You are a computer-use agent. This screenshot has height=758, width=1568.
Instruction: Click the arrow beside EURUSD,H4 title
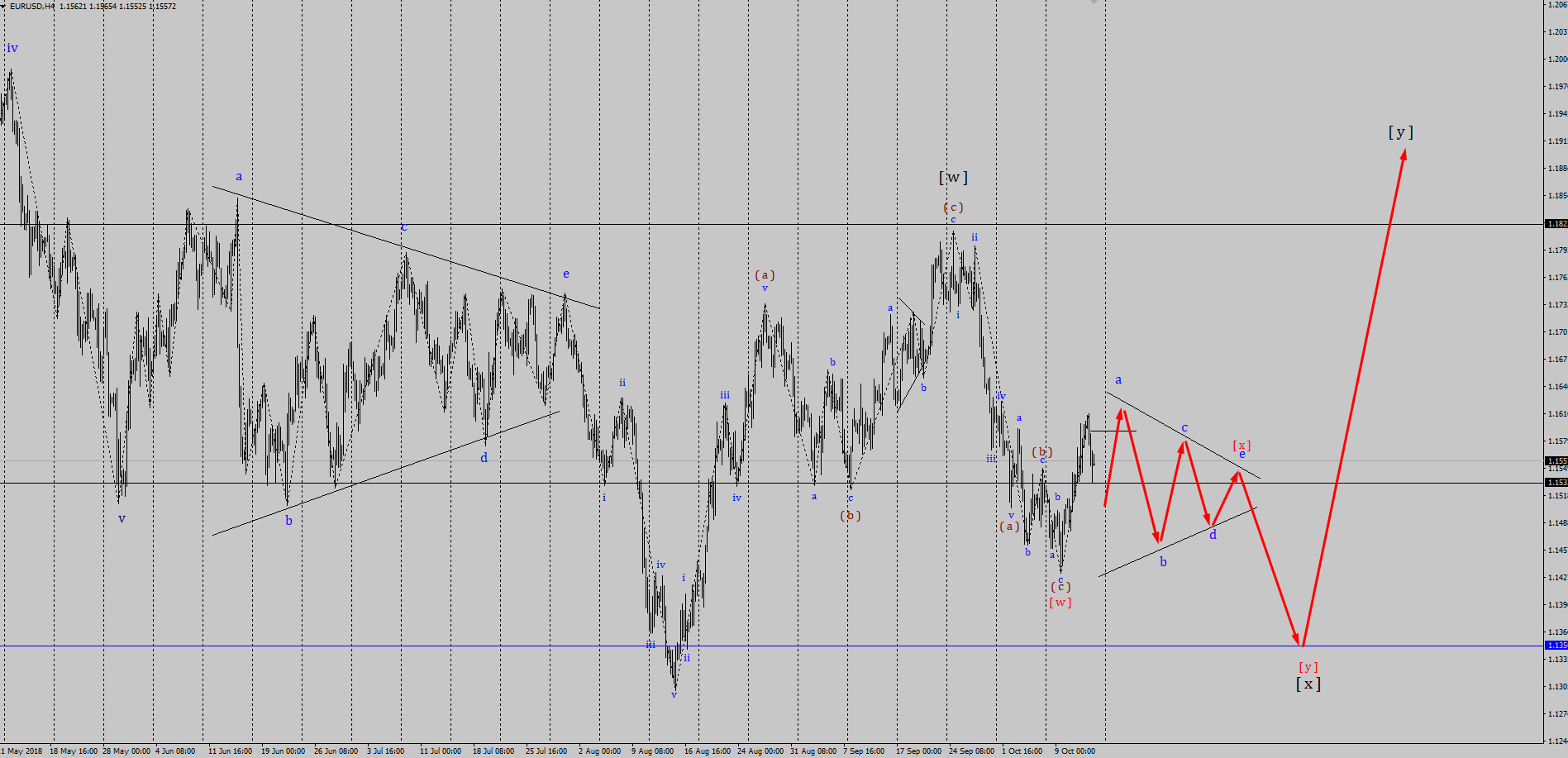4,7
